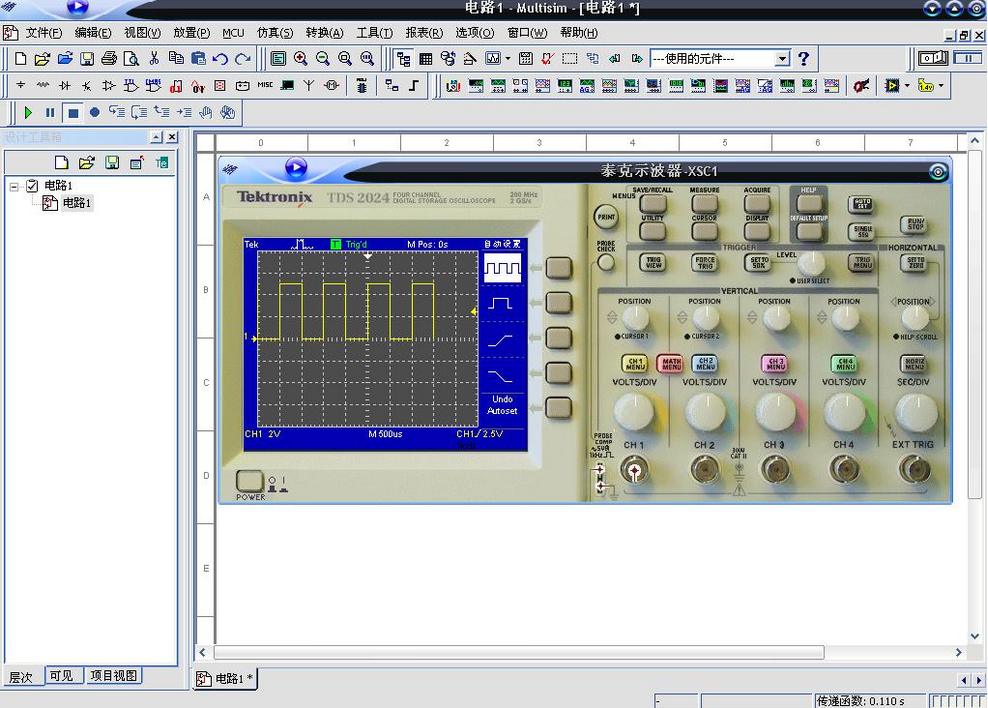Click the SET TO 50% trigger button
Screen dimensions: 988x708
tap(759, 262)
